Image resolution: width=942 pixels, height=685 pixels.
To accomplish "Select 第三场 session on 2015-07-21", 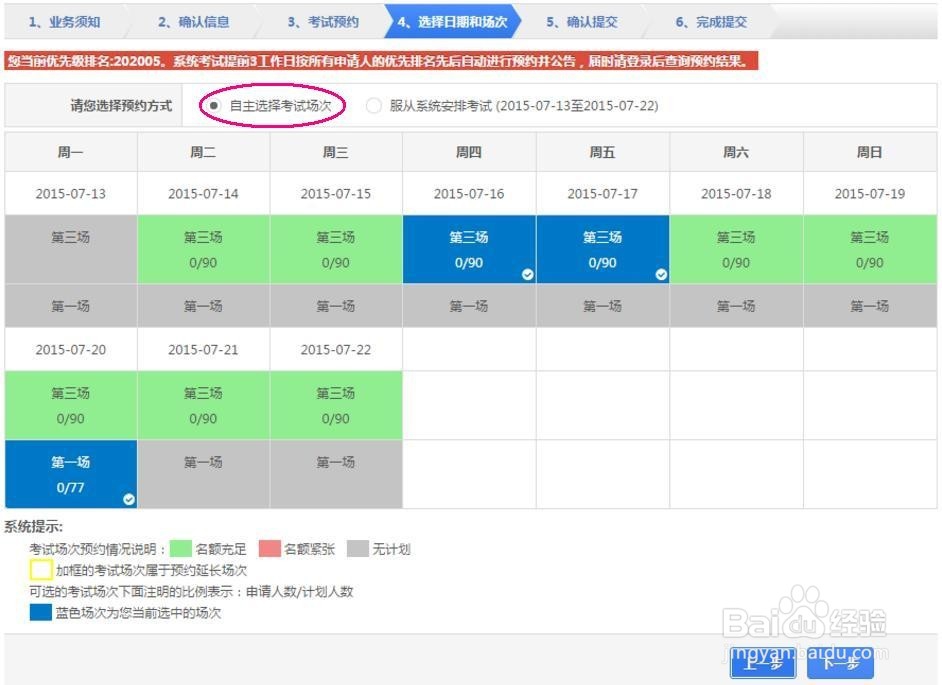I will 202,405.
